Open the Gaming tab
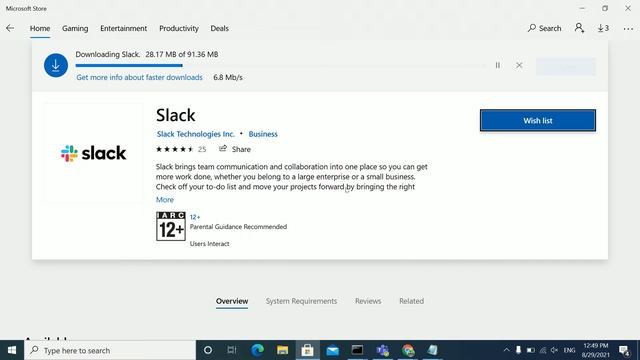Image resolution: width=640 pixels, height=360 pixels. coord(75,28)
